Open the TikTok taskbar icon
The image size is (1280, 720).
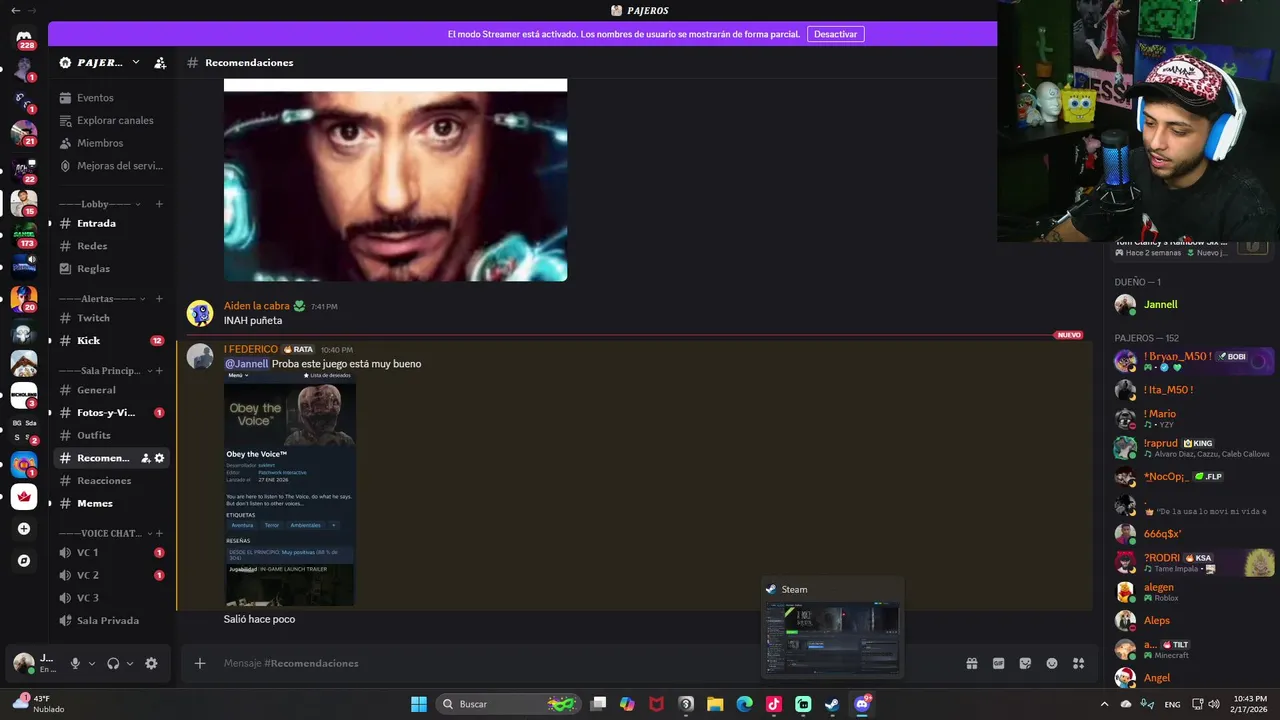click(774, 704)
